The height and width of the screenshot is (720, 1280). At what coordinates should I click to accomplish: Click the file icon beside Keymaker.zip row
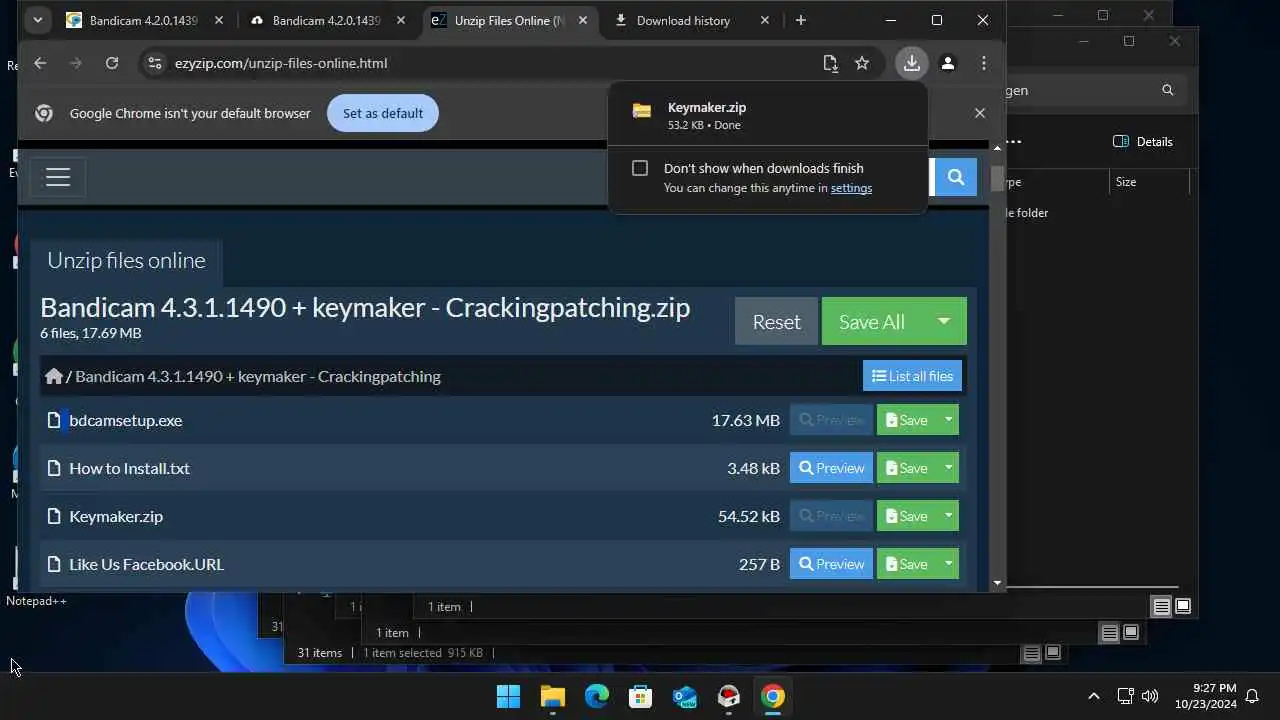pos(54,516)
